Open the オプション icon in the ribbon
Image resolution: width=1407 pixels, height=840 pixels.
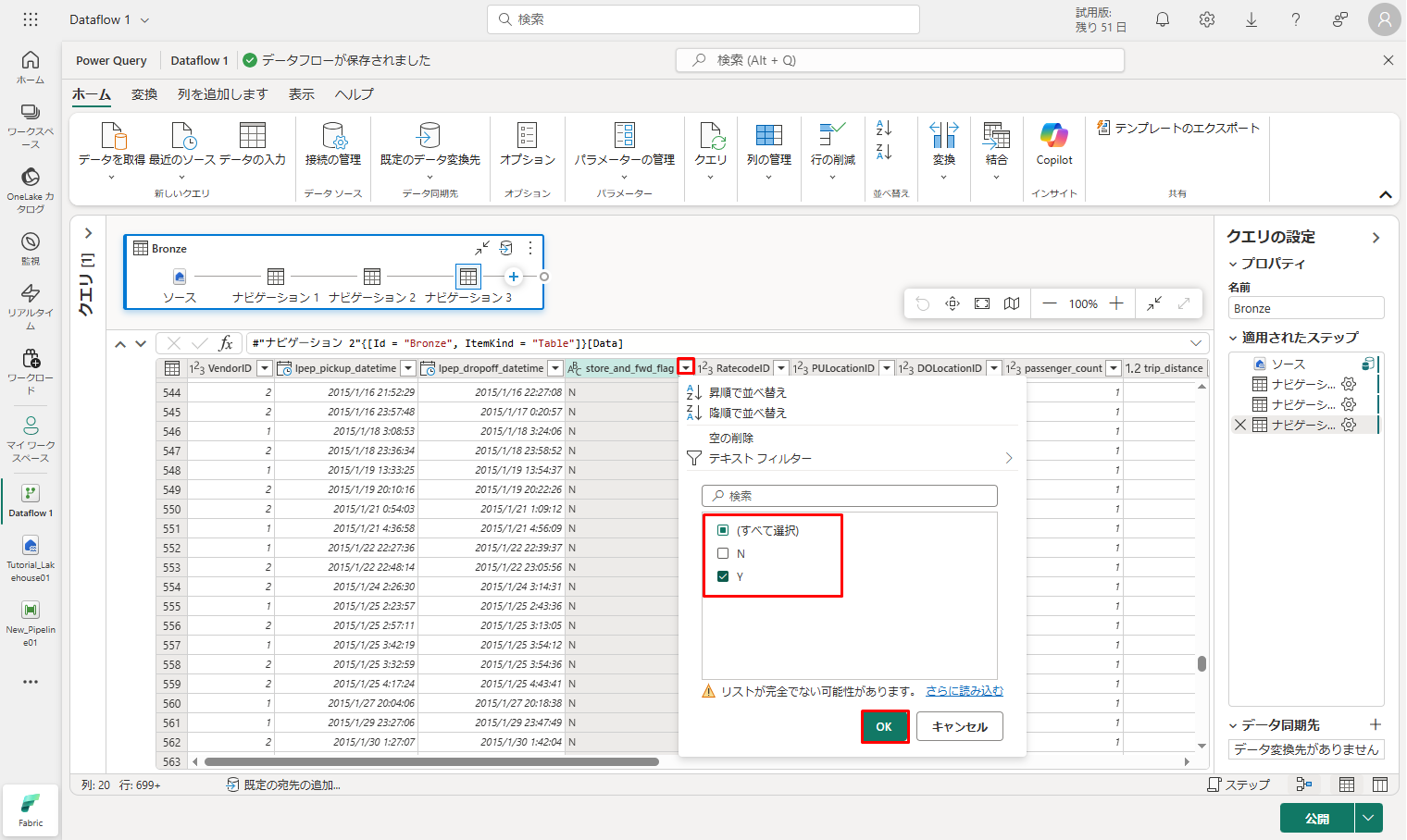(527, 137)
